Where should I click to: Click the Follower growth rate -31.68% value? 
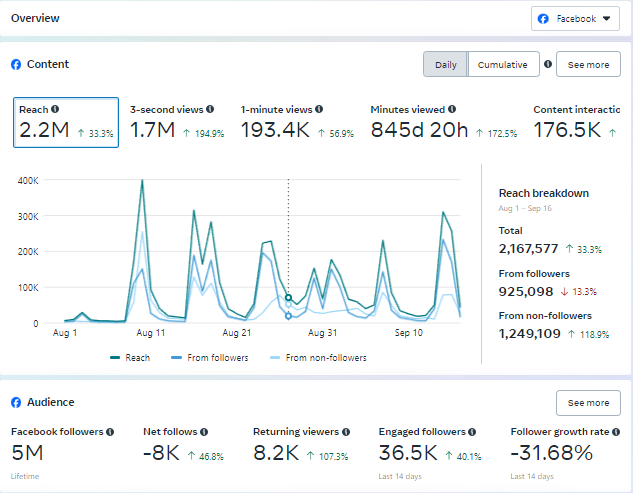pyautogui.click(x=551, y=452)
